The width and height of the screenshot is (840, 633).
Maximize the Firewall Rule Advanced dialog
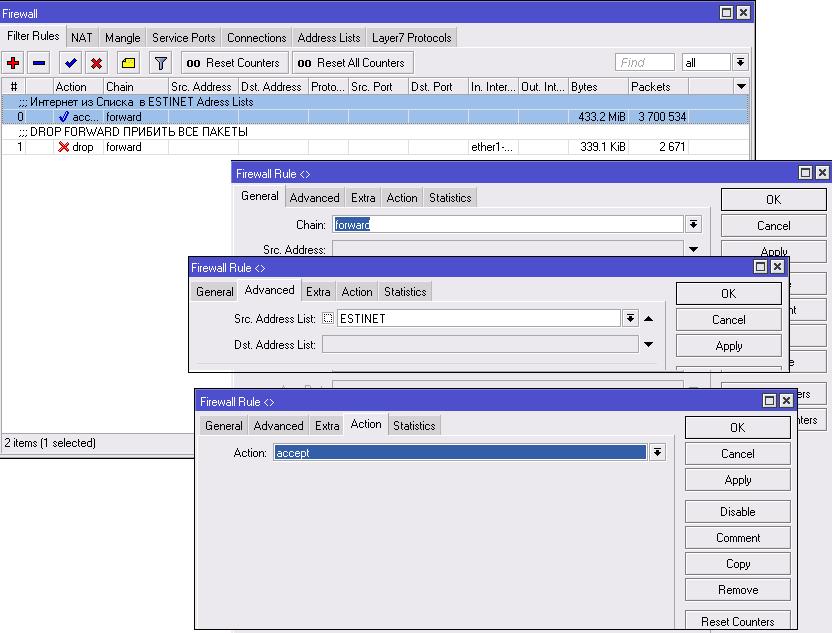760,267
